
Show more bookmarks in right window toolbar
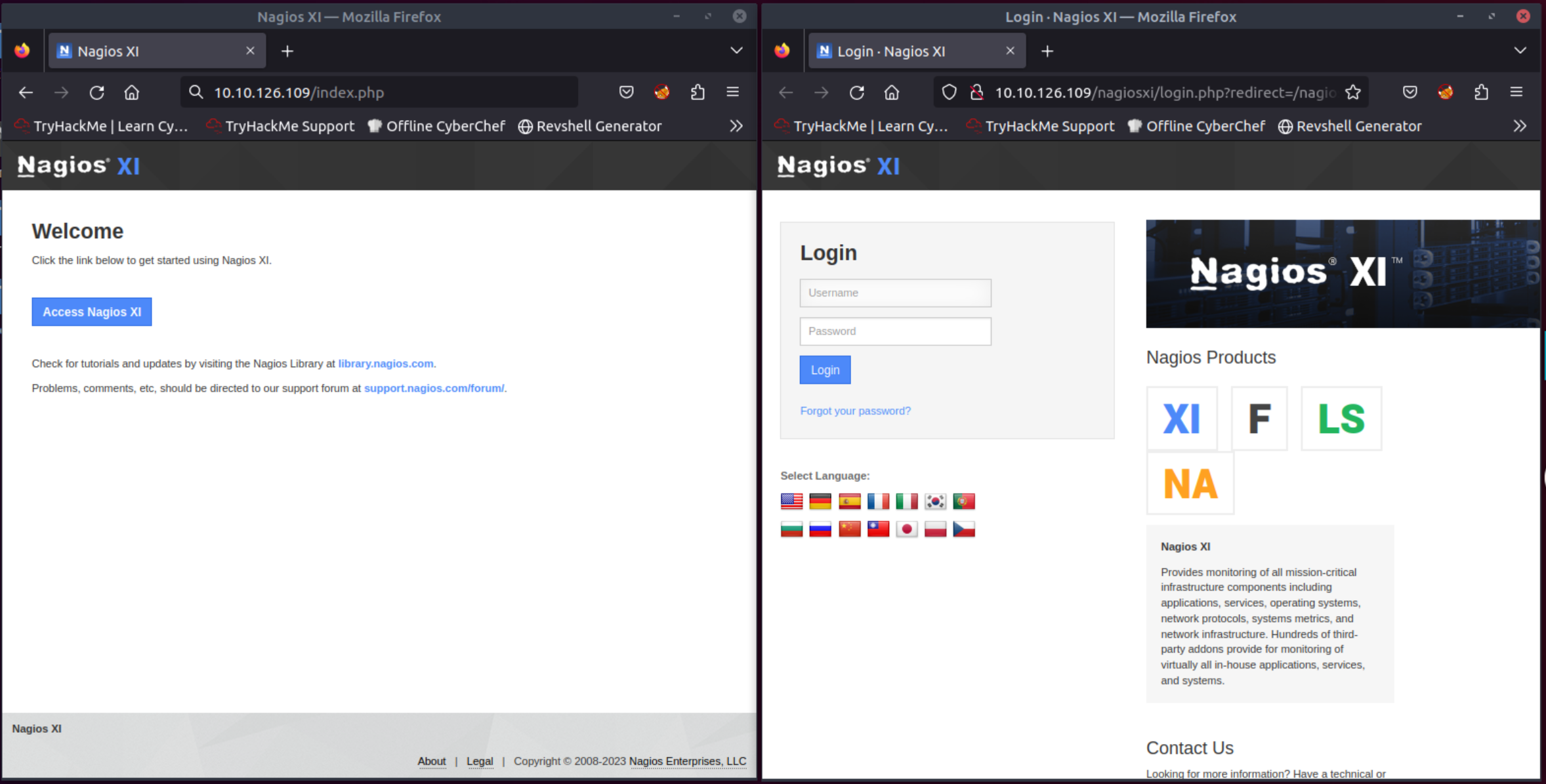coord(1520,126)
